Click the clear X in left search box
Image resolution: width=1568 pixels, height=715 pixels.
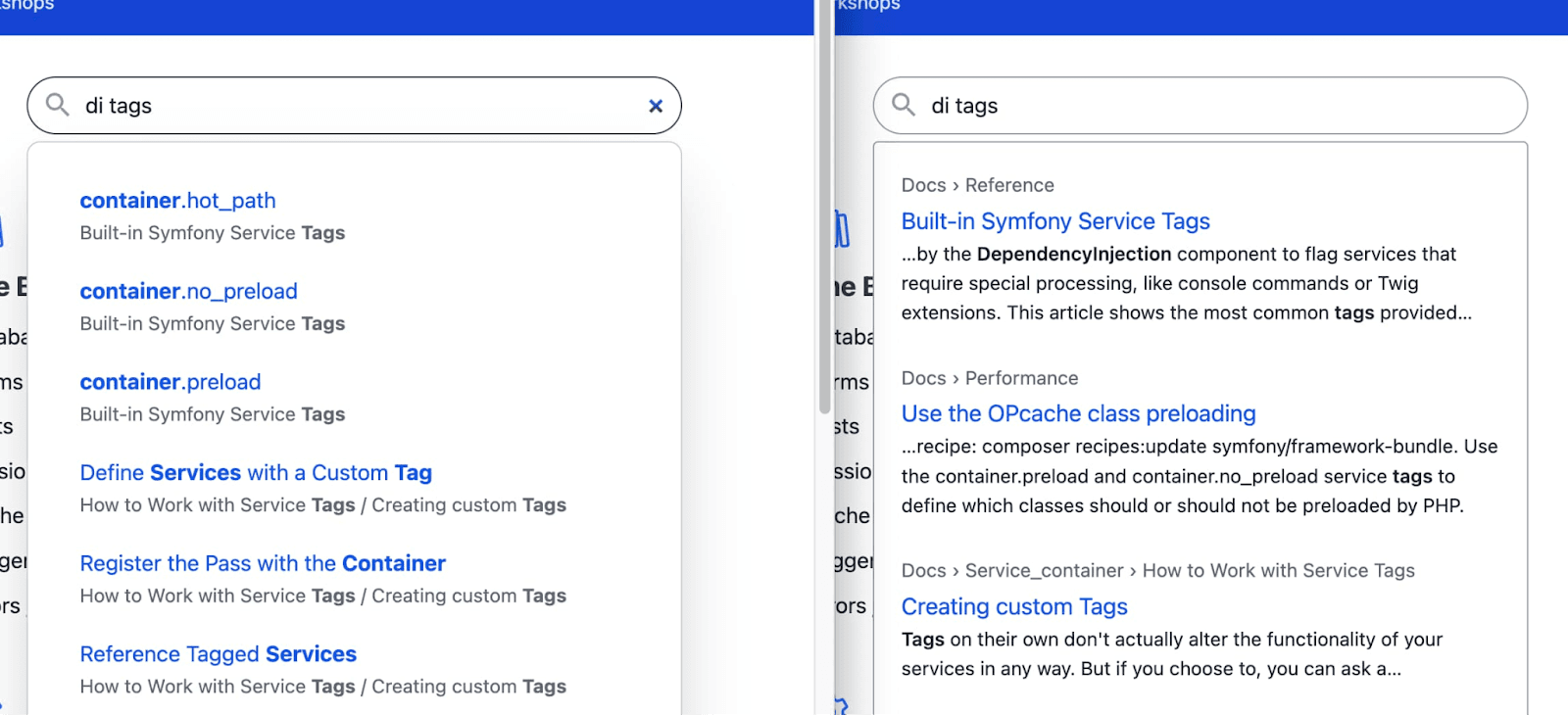point(656,106)
